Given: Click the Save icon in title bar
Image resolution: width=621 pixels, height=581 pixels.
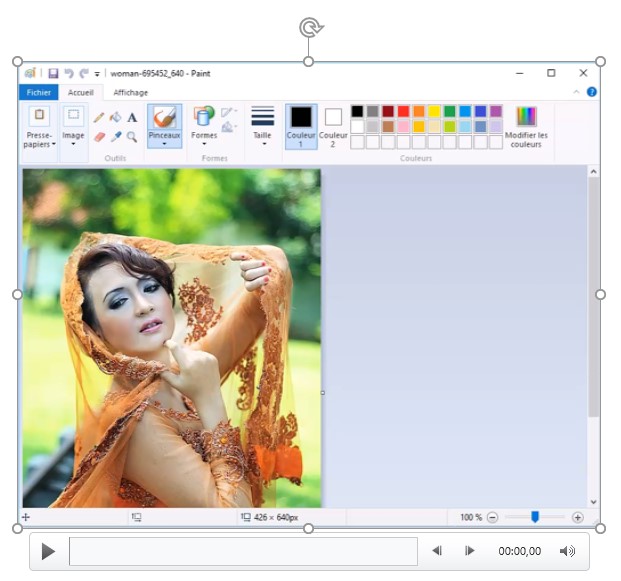Looking at the screenshot, I should tap(53, 73).
